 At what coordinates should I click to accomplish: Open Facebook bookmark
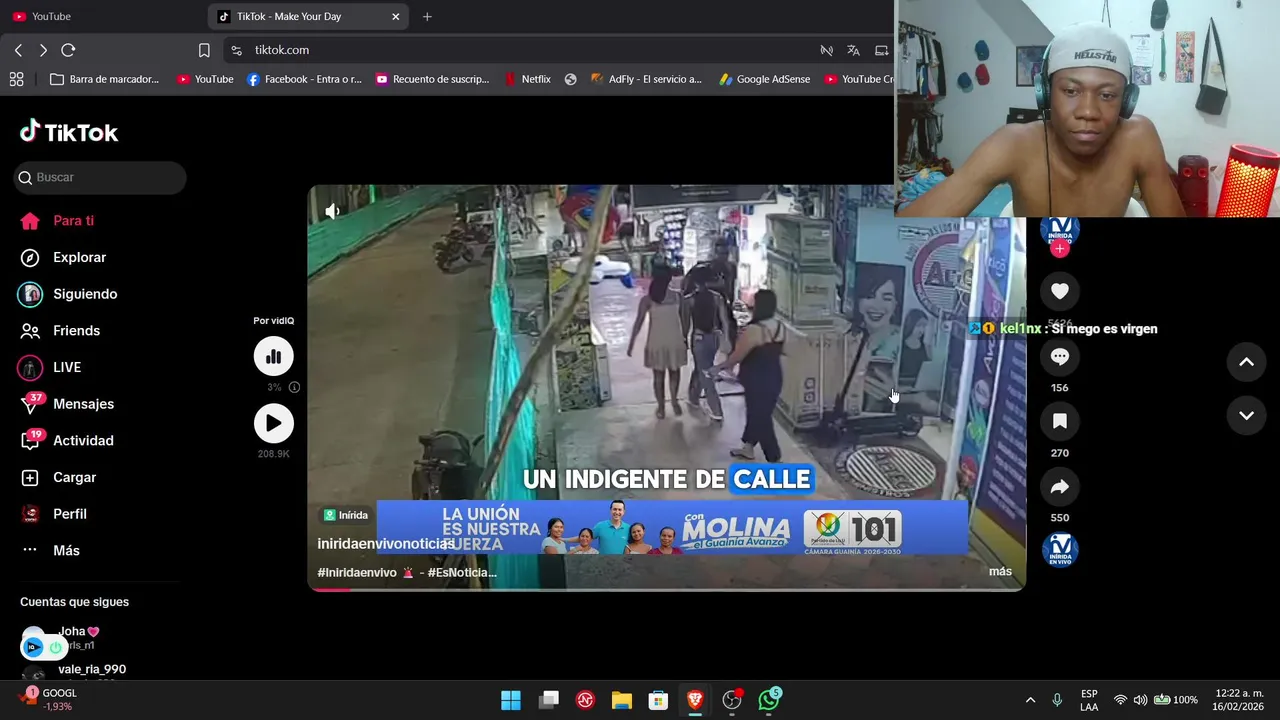click(x=304, y=79)
